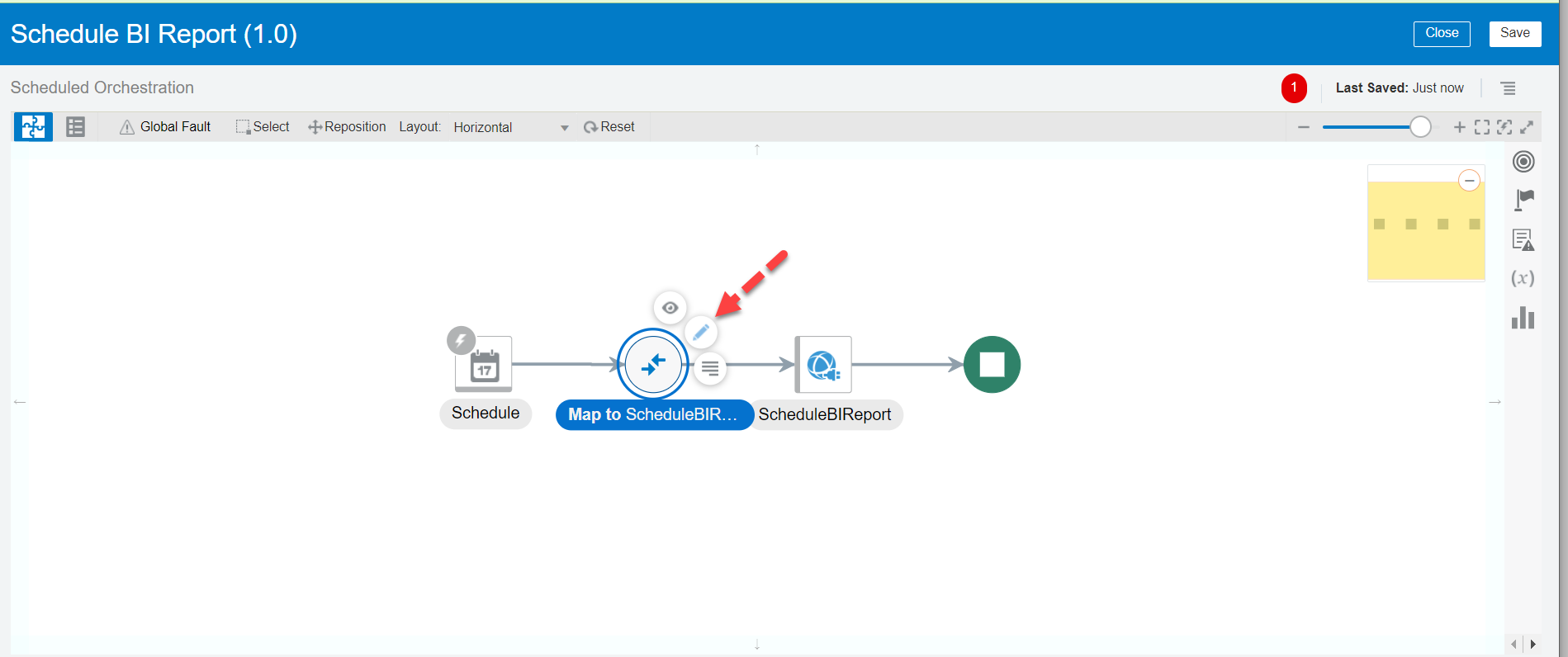Screen dimensions: 1568x657
Task: Switch to pseudo list view
Action: click(x=75, y=127)
